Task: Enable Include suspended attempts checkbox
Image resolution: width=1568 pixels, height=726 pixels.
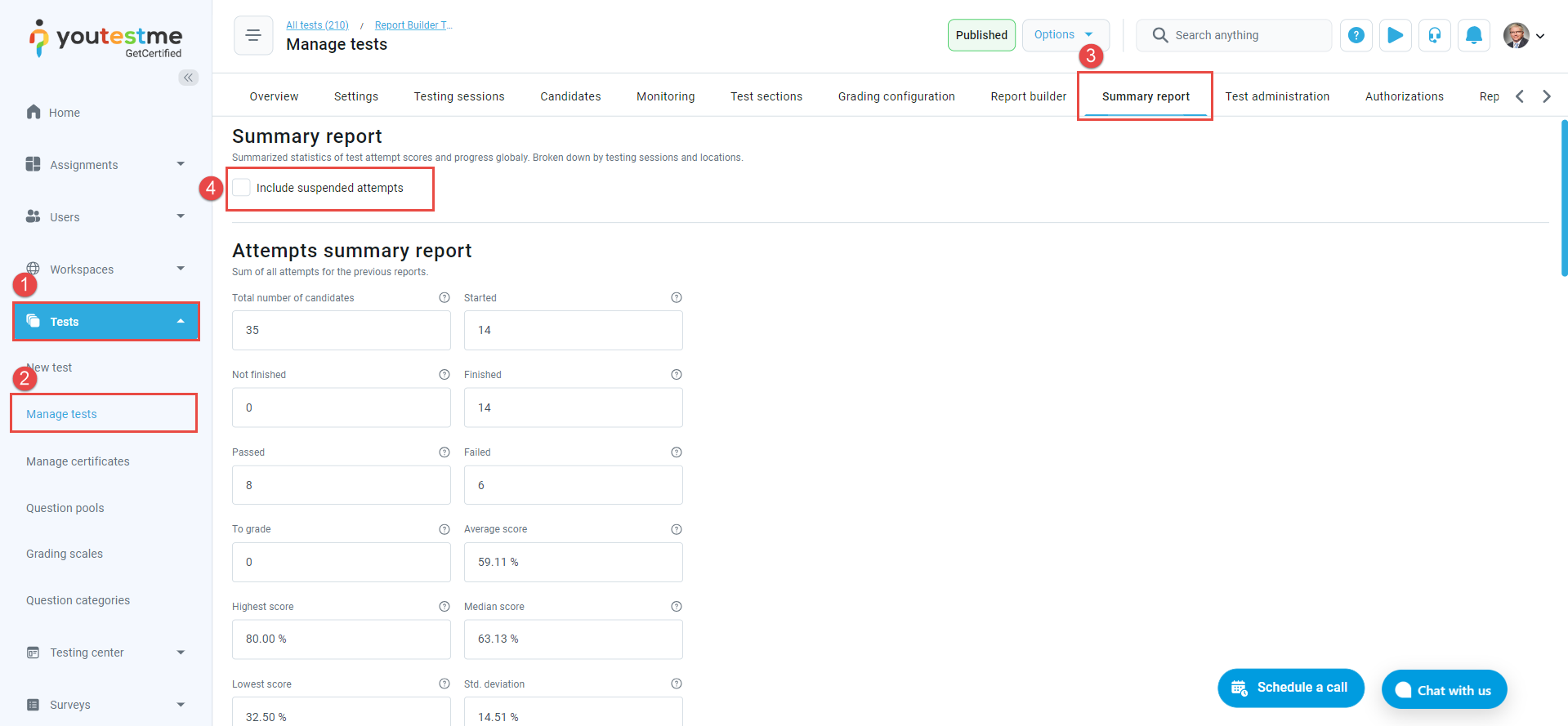Action: (242, 187)
